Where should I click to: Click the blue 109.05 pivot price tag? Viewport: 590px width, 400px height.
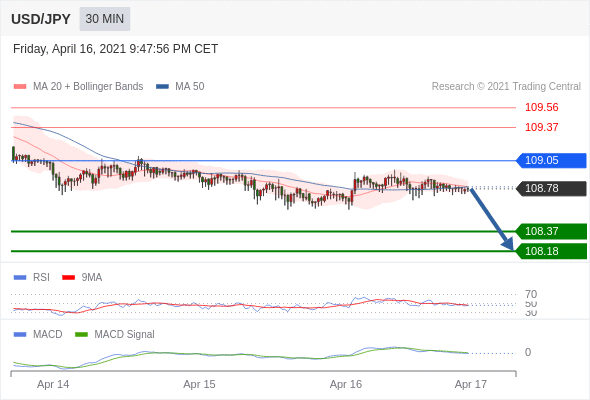551,160
